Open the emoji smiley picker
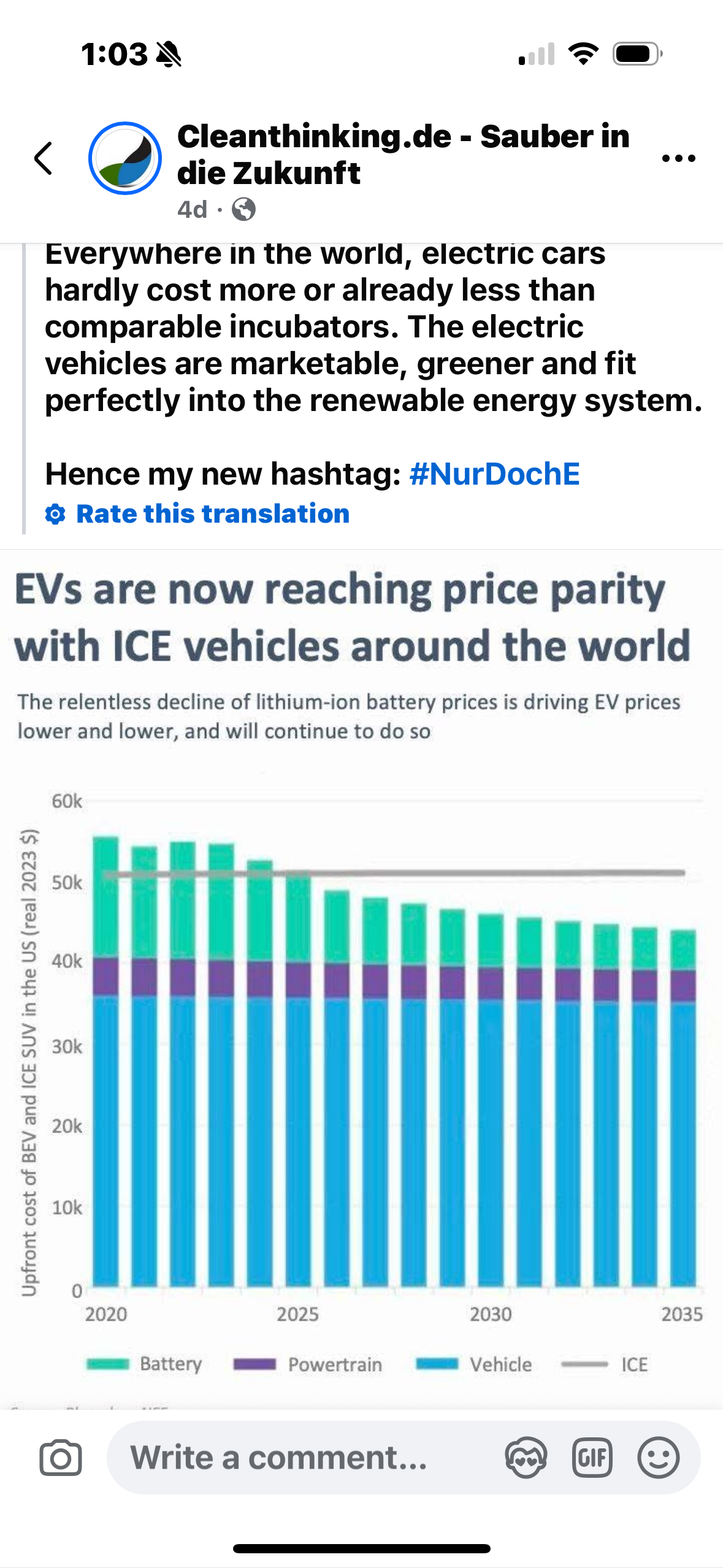This screenshot has height=1568, width=723. [x=658, y=1458]
